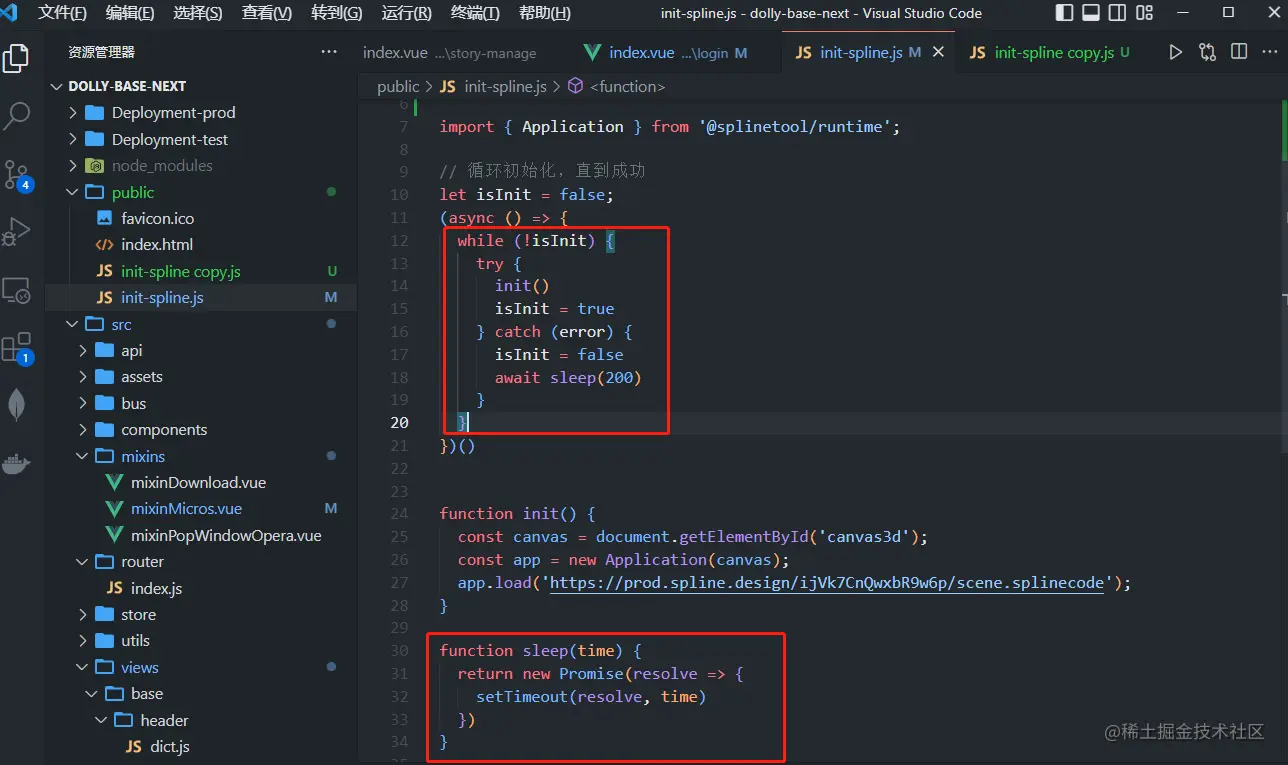Open the MongoDB leaf icon view

[x=17, y=405]
